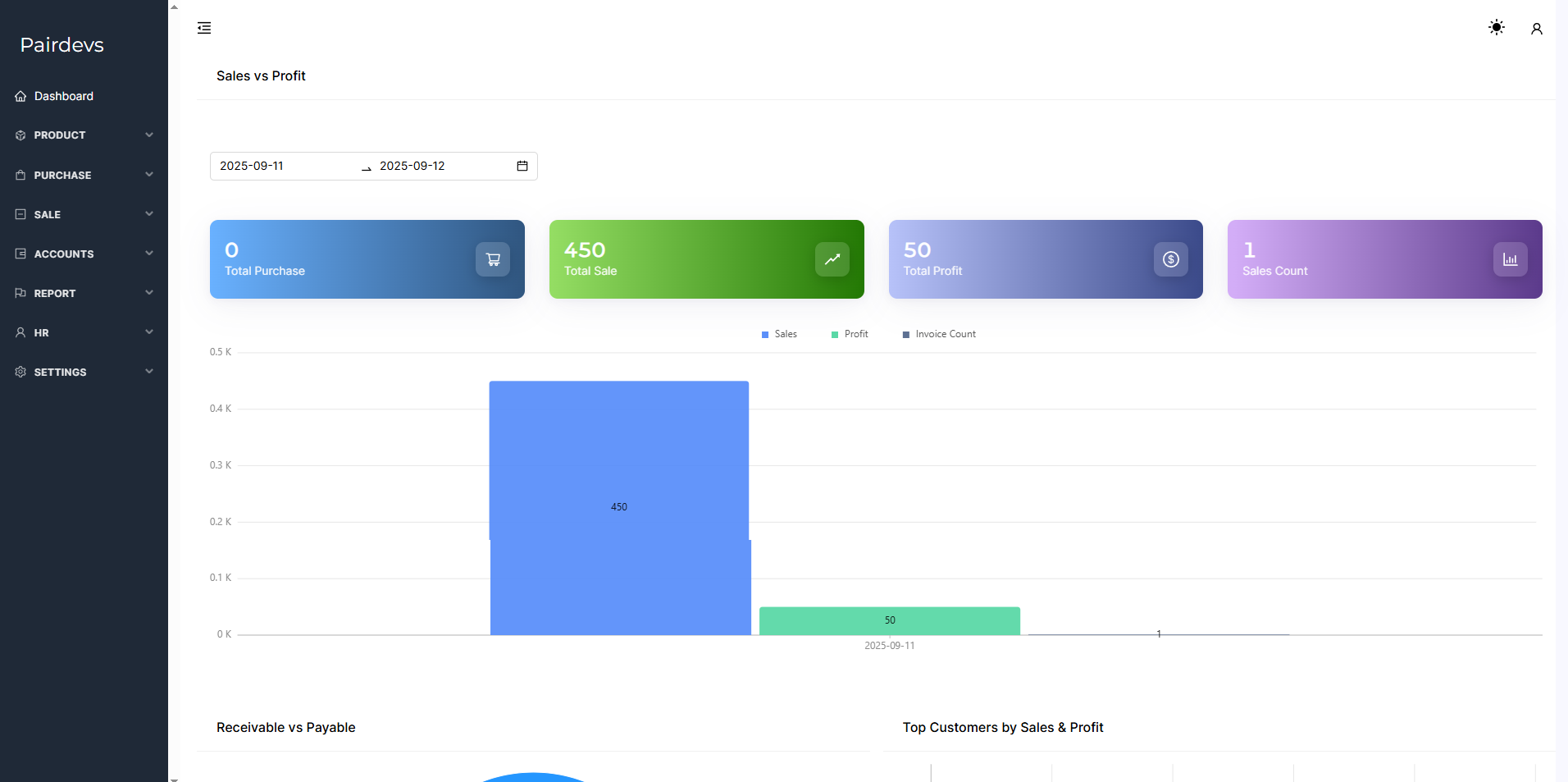Image resolution: width=1568 pixels, height=782 pixels.
Task: Expand the PRODUCT menu chevron
Action: [149, 135]
